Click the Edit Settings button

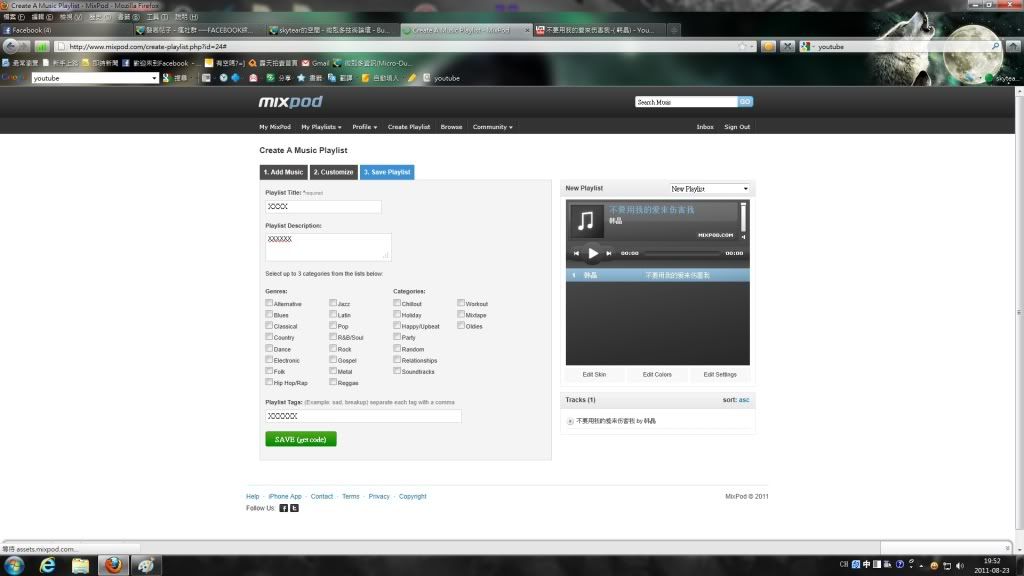click(720, 375)
